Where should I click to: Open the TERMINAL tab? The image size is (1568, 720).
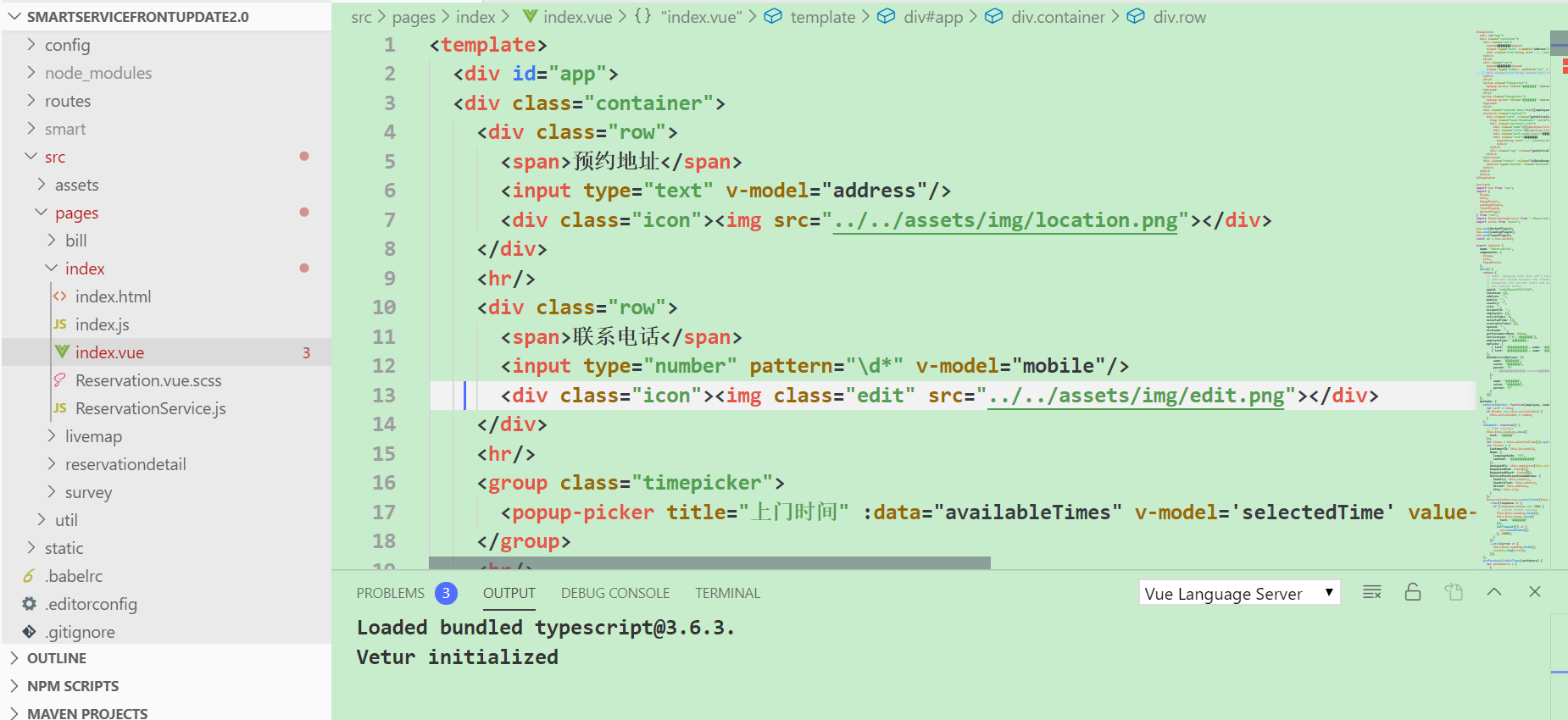[x=728, y=593]
